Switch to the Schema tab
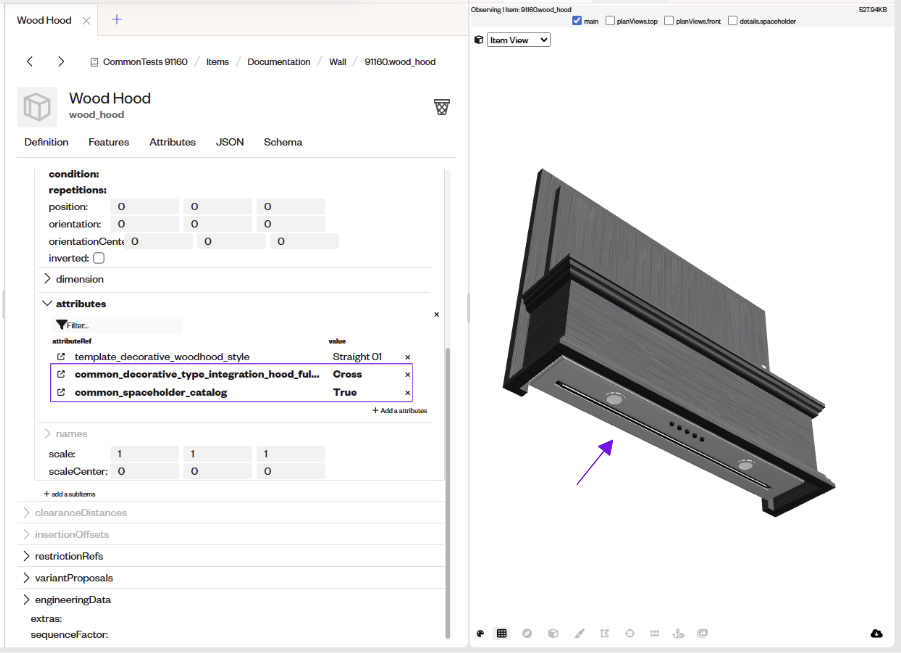The height and width of the screenshot is (653, 901). 283,142
